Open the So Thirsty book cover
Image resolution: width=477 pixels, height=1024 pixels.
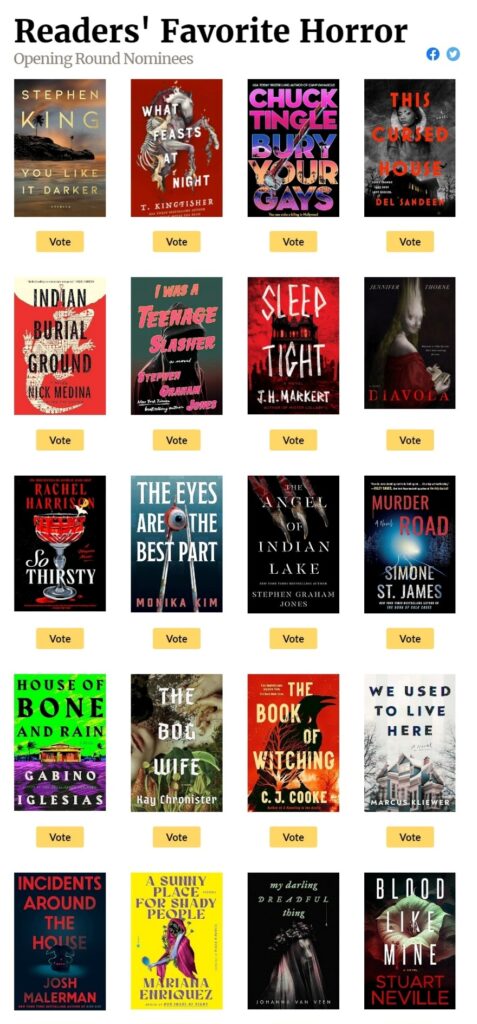point(60,543)
